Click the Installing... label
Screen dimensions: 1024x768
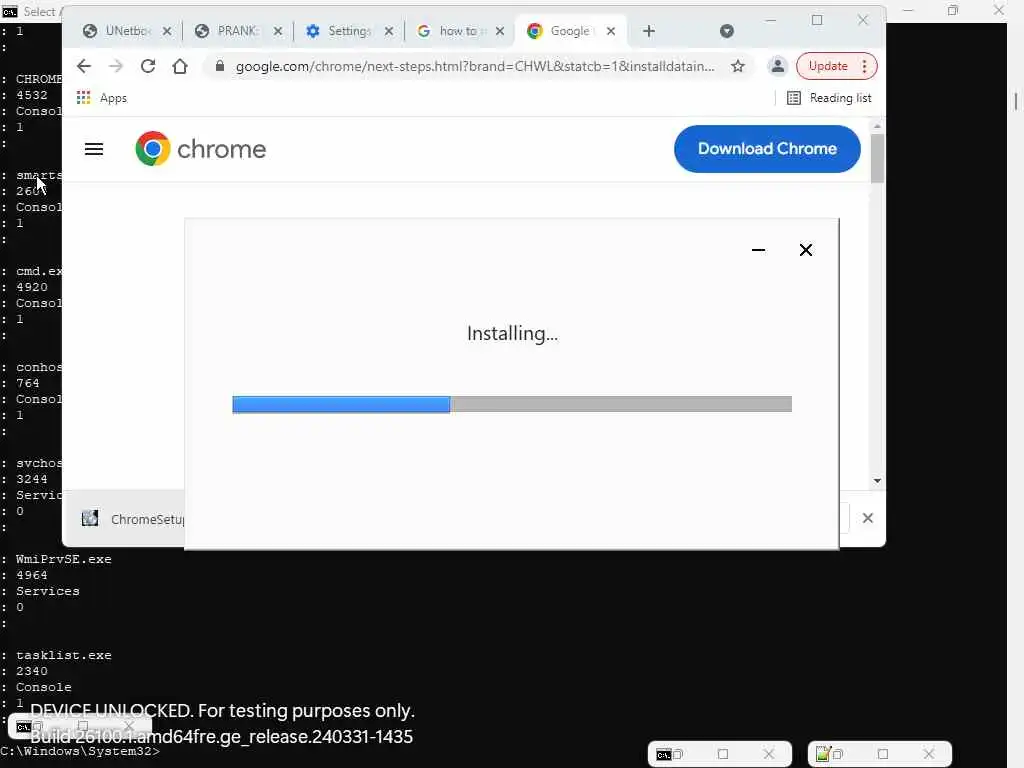513,334
